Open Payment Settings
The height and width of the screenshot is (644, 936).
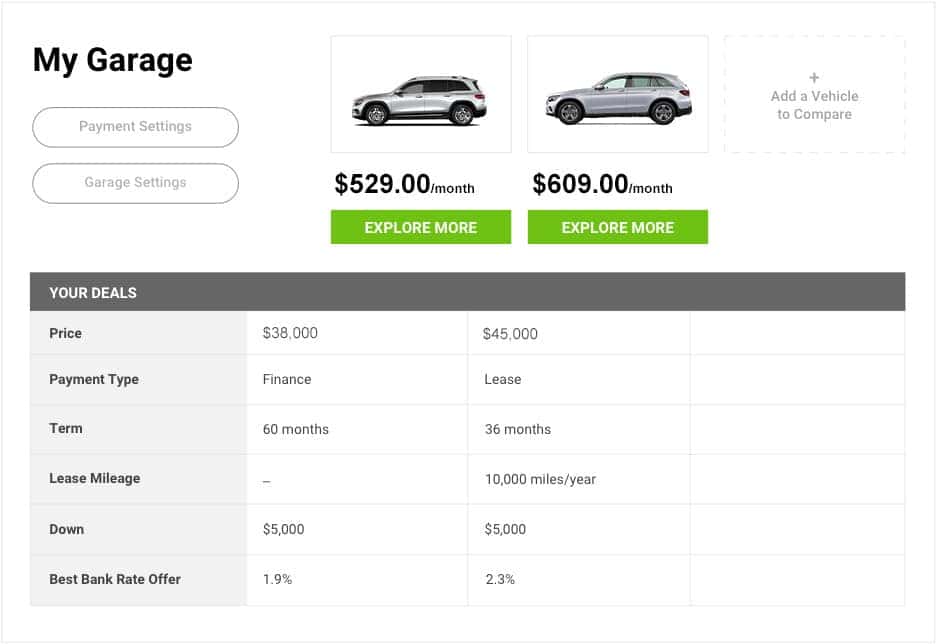(x=136, y=127)
